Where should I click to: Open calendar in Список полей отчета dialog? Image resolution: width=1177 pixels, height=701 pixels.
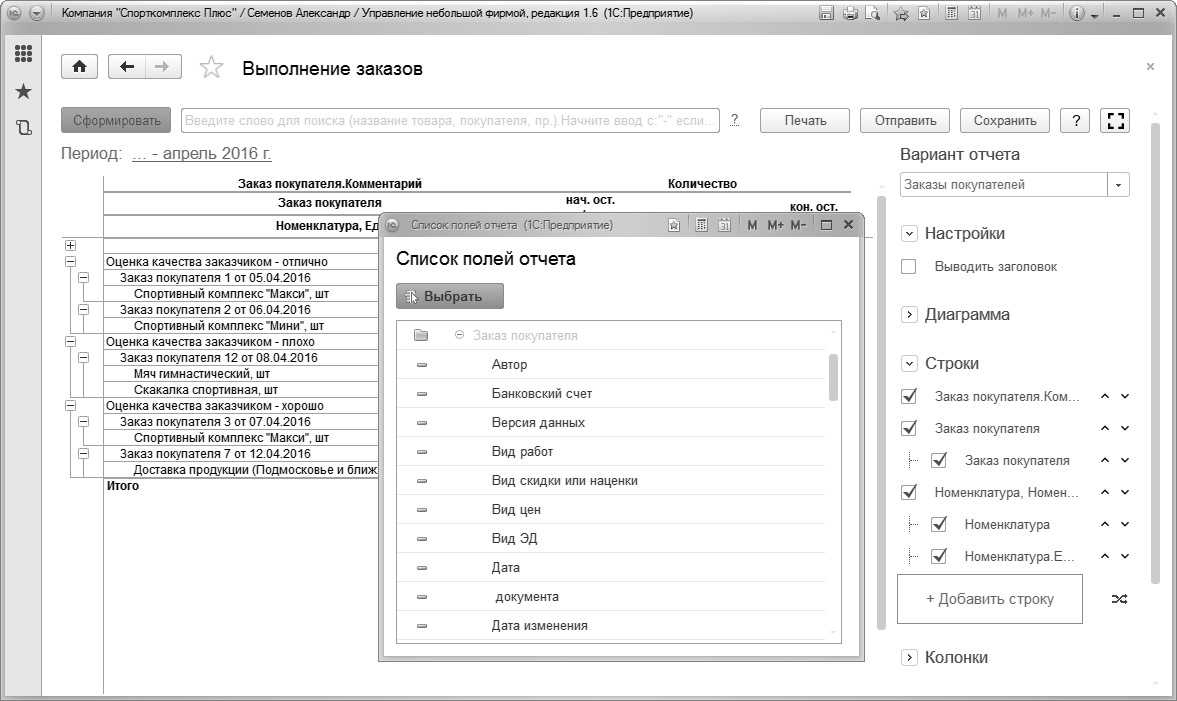(724, 225)
